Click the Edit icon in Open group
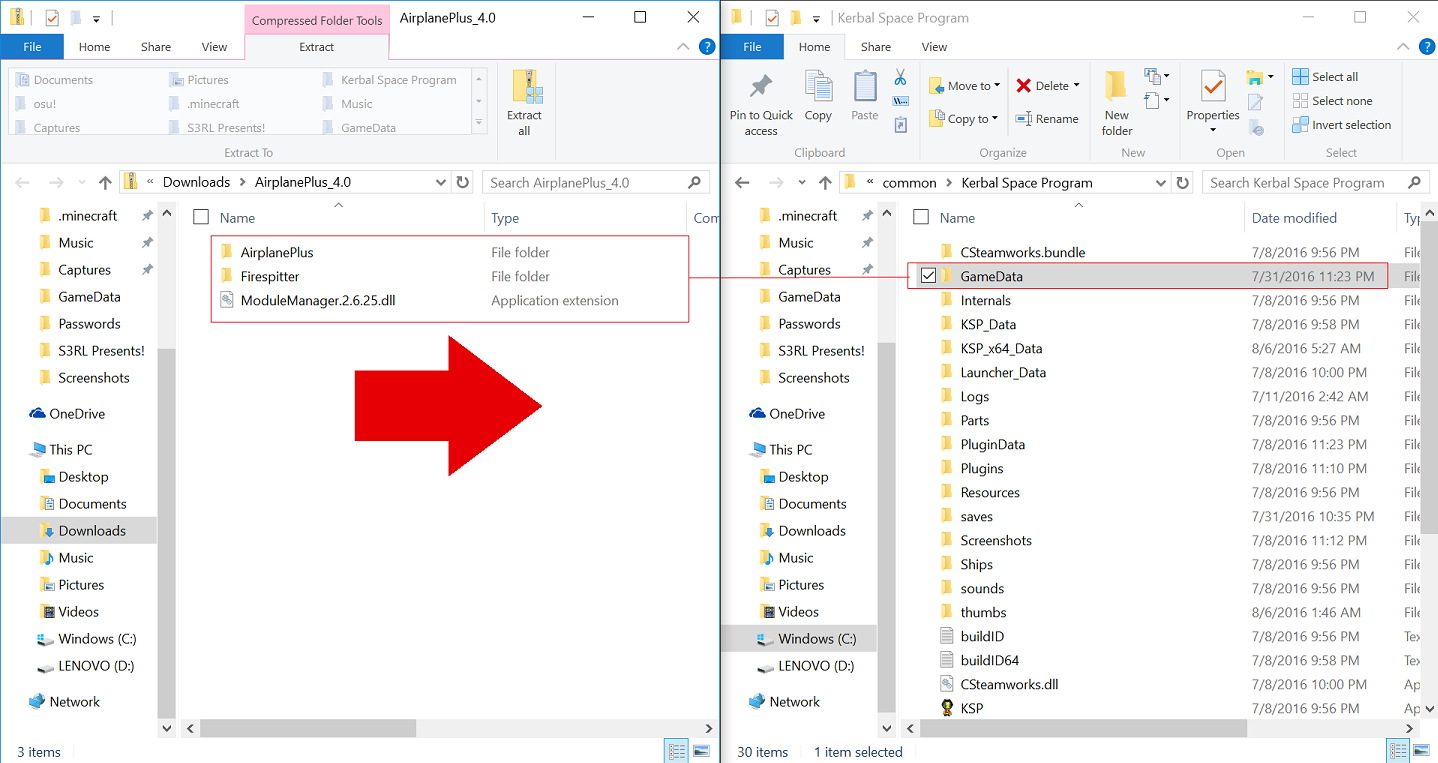The image size is (1438, 763). pos(1255,102)
